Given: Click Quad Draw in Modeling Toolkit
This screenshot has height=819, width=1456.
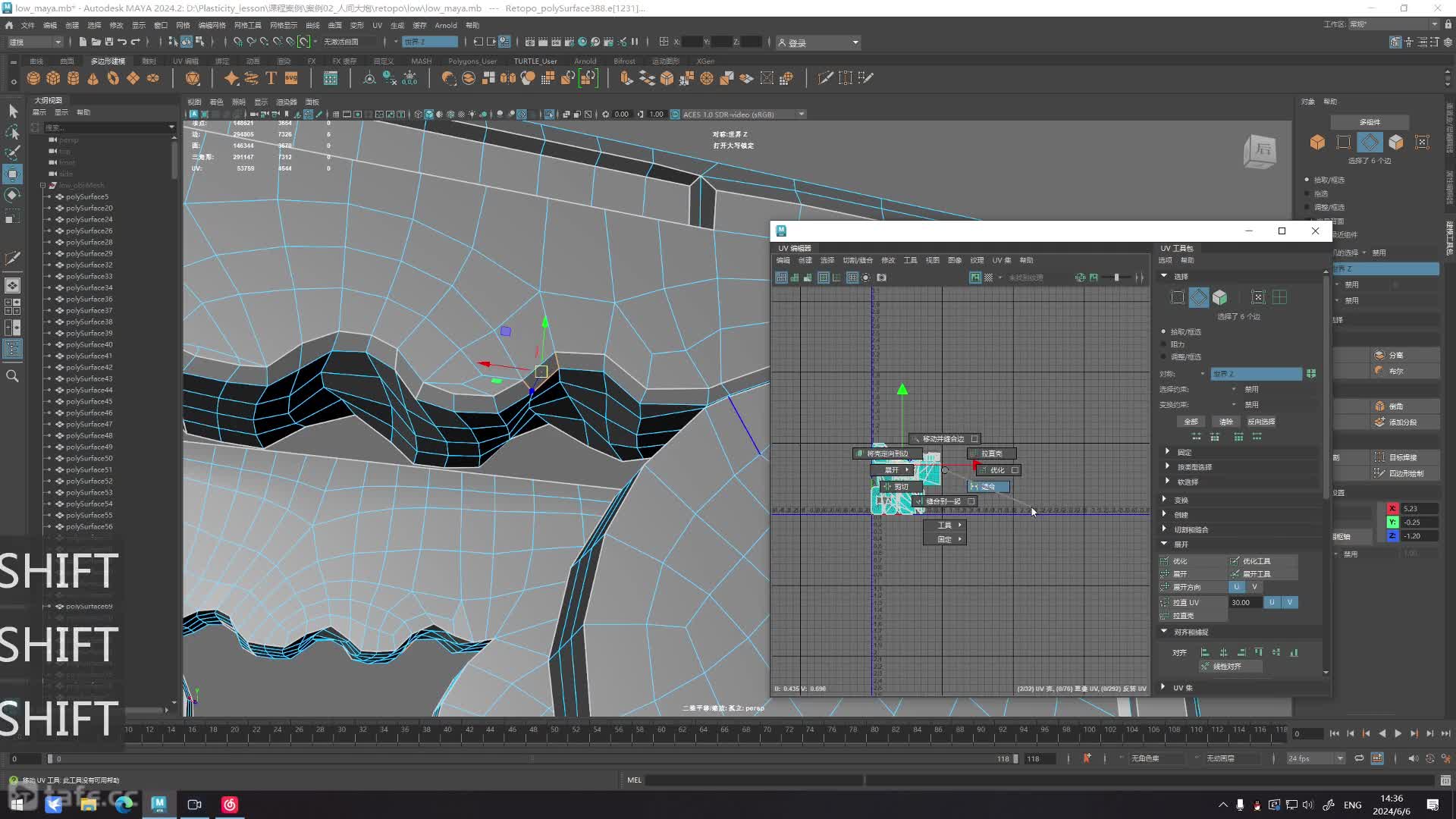Looking at the screenshot, I should tap(1404, 473).
